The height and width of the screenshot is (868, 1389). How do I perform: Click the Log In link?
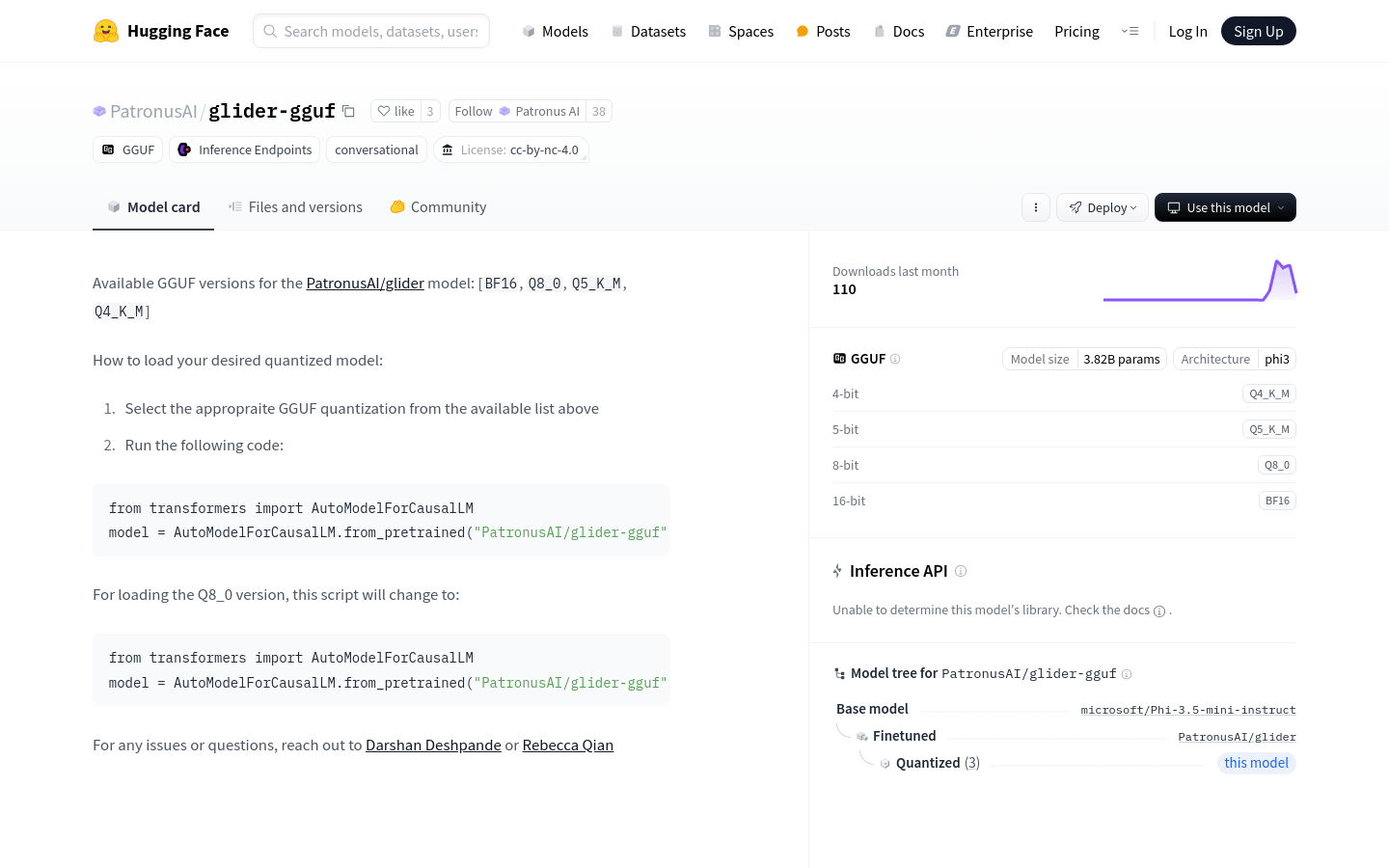click(1187, 31)
